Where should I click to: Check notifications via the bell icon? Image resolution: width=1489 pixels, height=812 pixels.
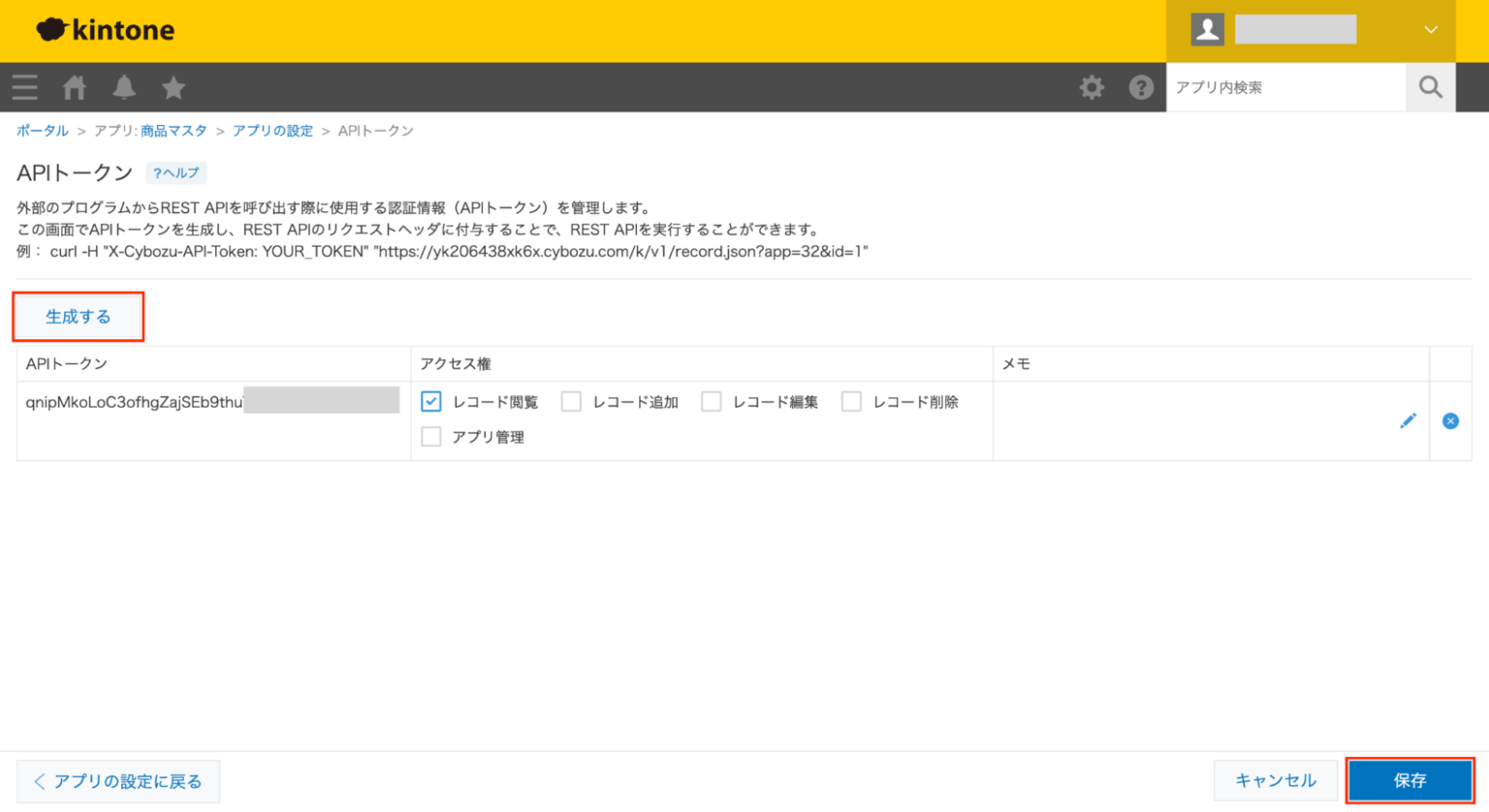(124, 87)
